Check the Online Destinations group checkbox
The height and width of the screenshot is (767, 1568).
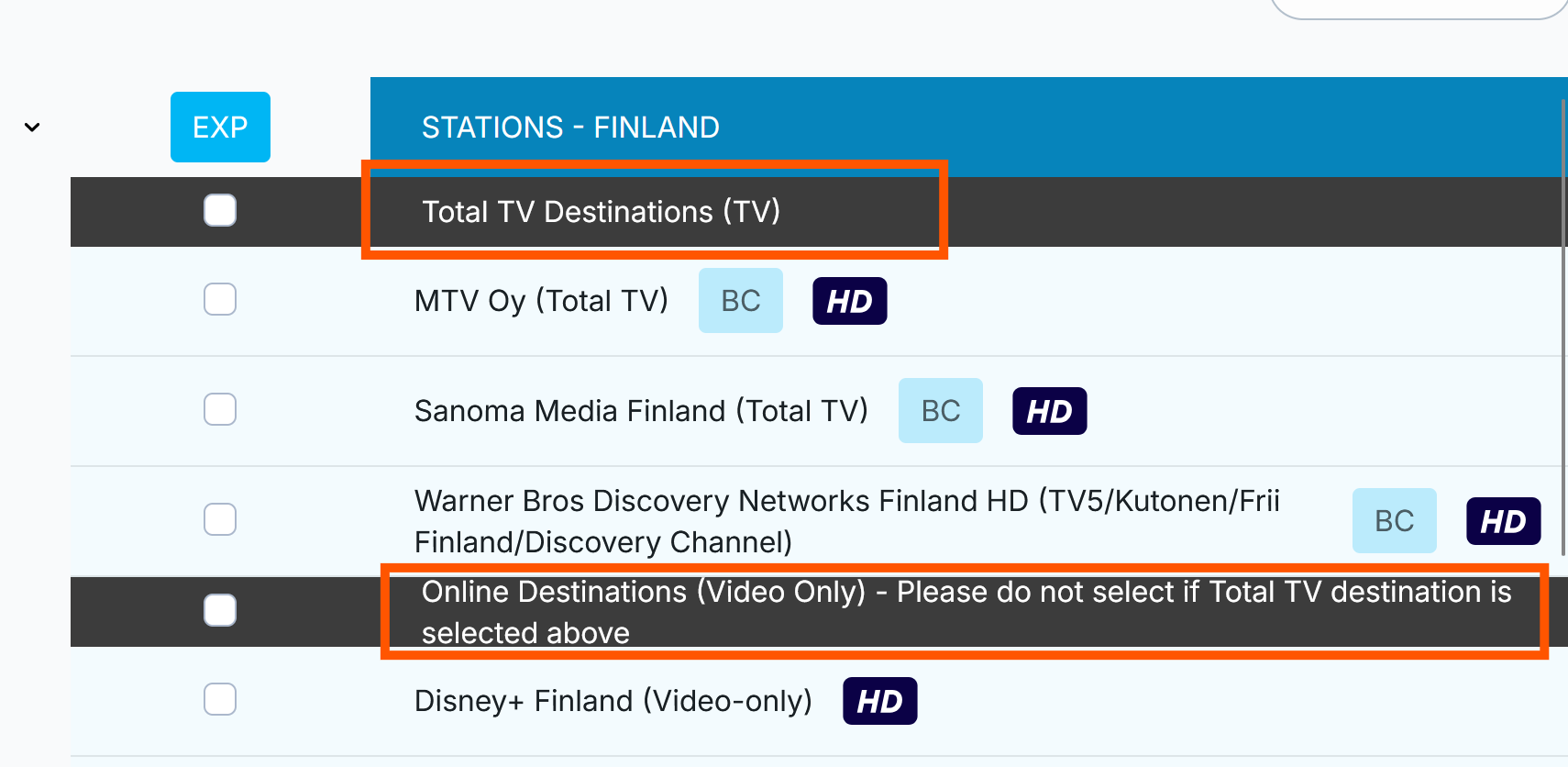(220, 610)
